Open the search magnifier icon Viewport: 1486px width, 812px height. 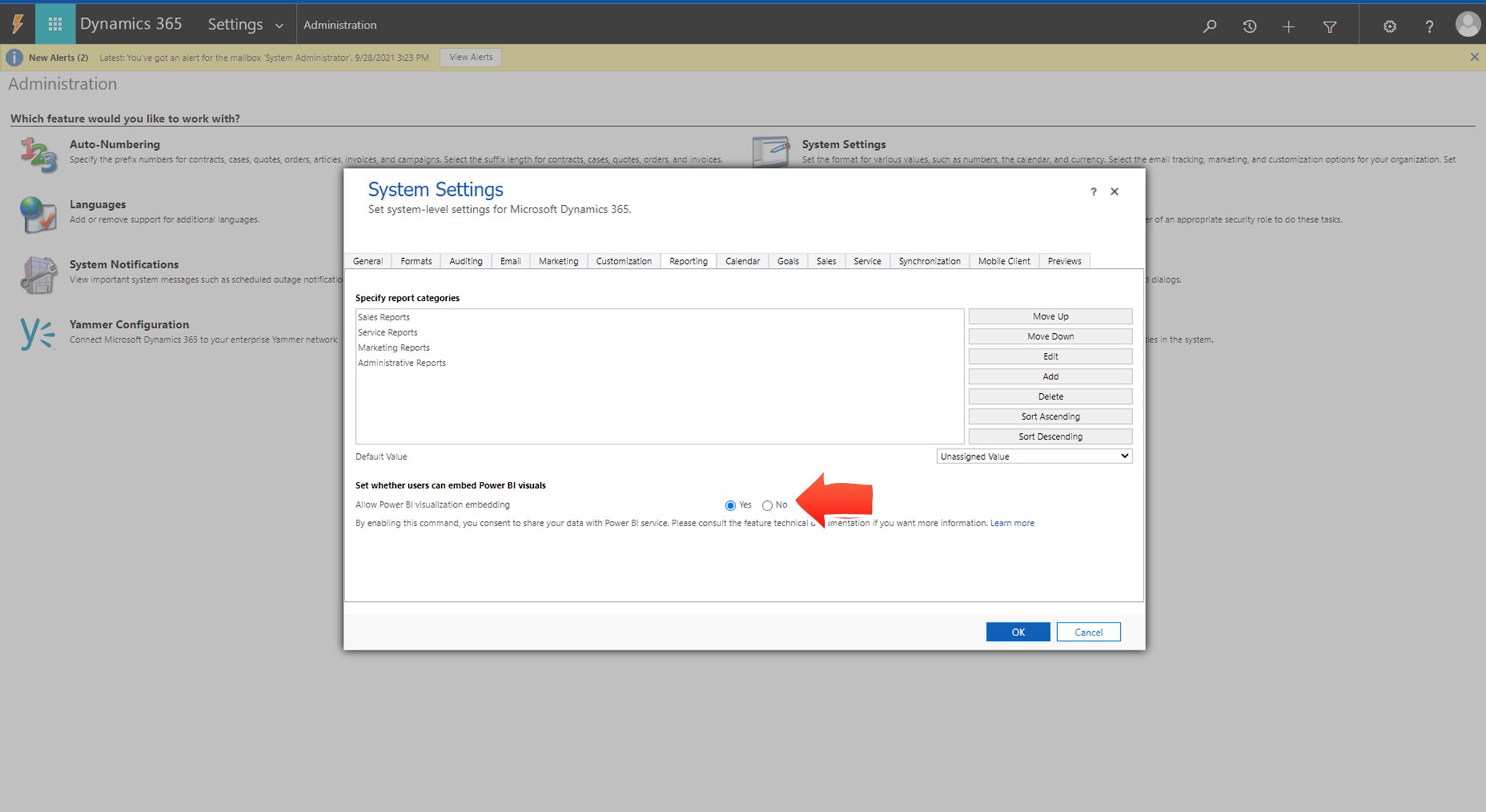tap(1209, 26)
